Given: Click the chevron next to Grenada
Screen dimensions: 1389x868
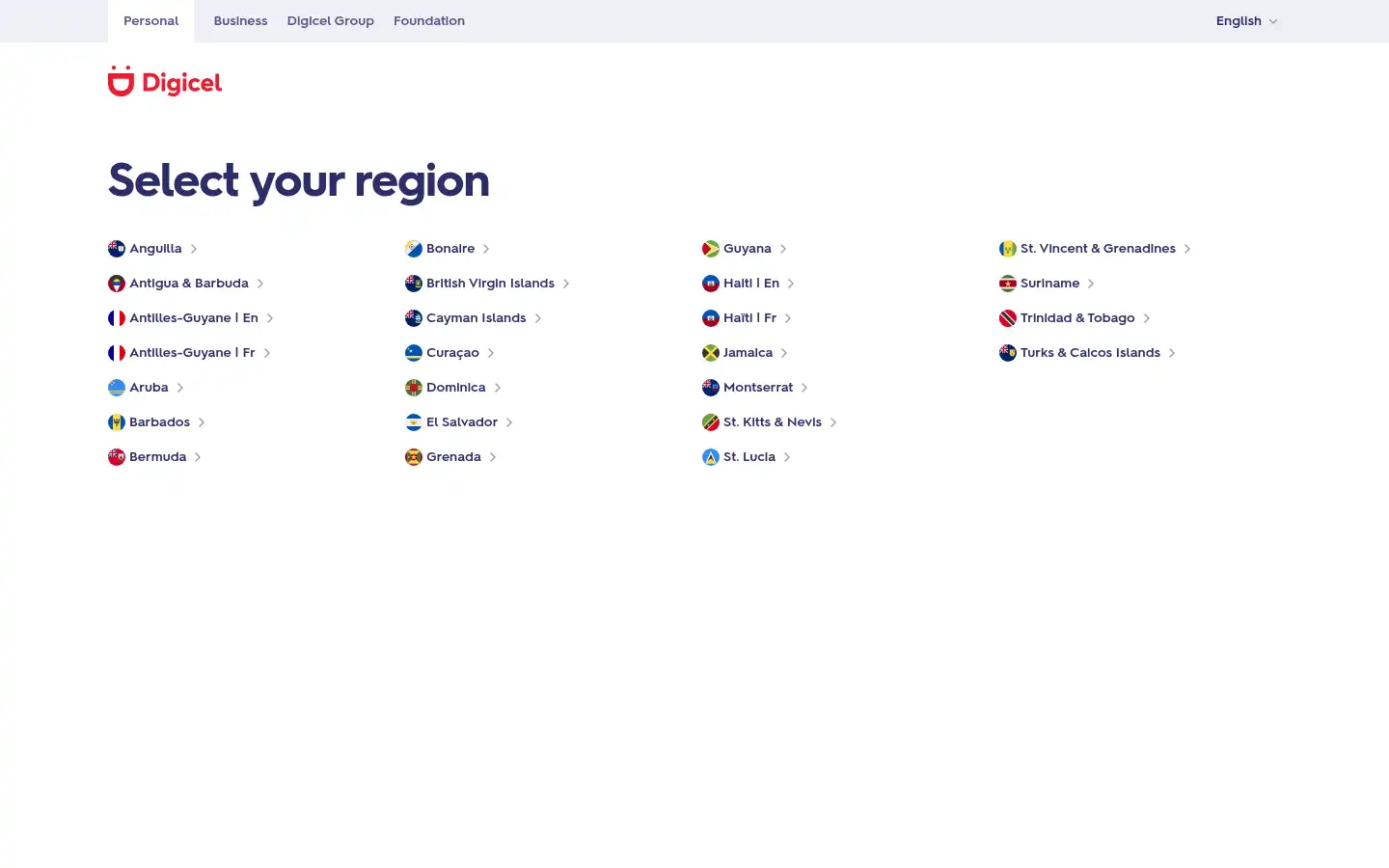Looking at the screenshot, I should [x=493, y=457].
